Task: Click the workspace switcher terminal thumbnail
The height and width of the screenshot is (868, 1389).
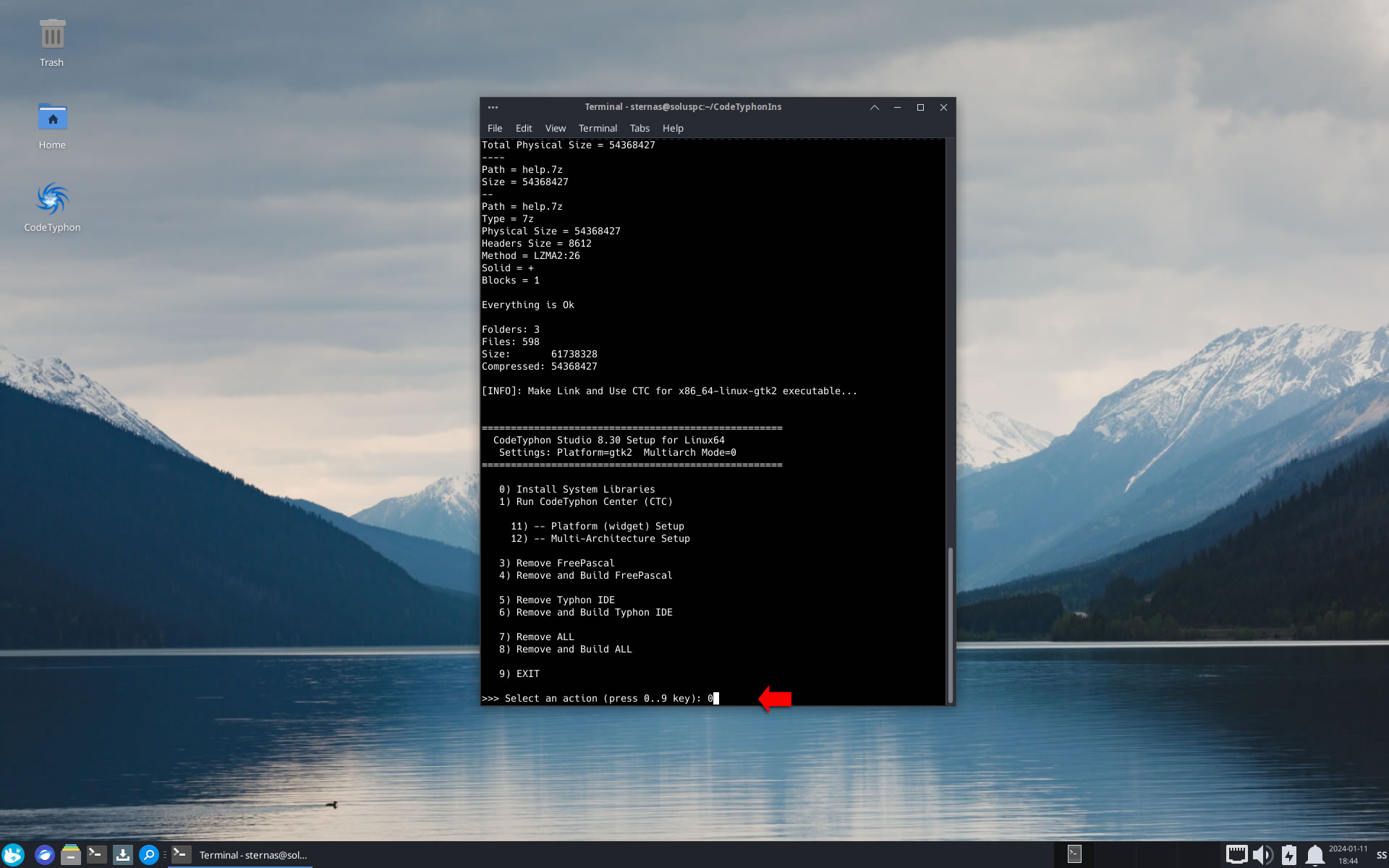Action: click(1074, 854)
